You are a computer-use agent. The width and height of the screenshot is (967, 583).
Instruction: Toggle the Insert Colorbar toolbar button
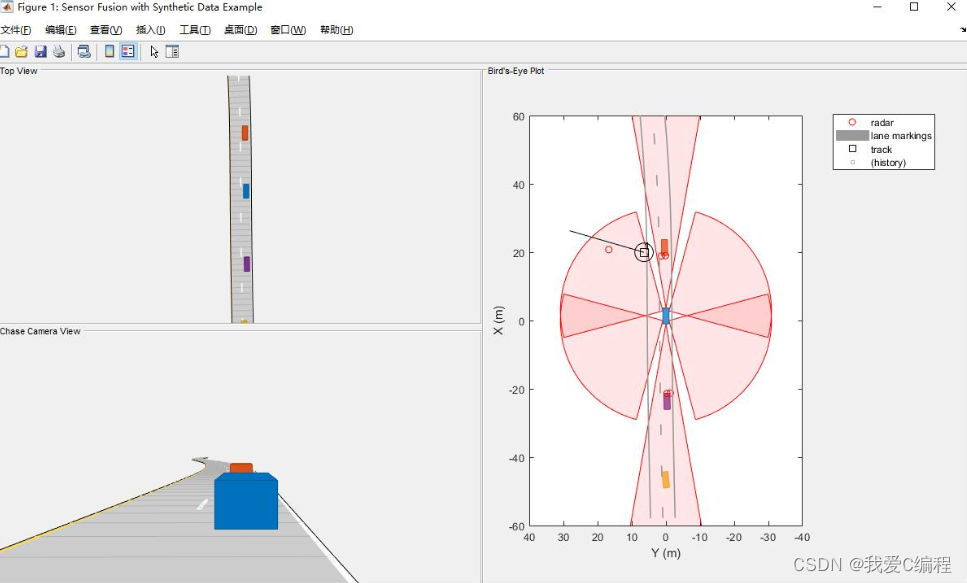[x=110, y=51]
